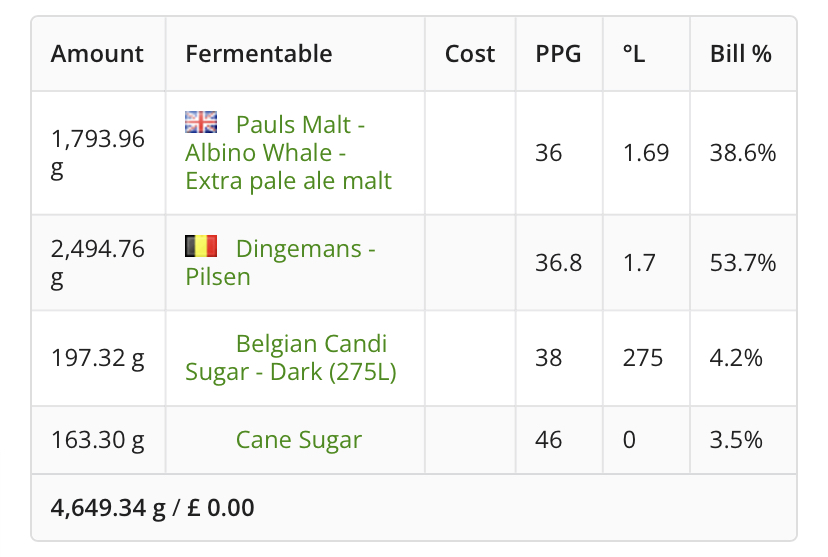Click the UK flag icon

pos(201,122)
